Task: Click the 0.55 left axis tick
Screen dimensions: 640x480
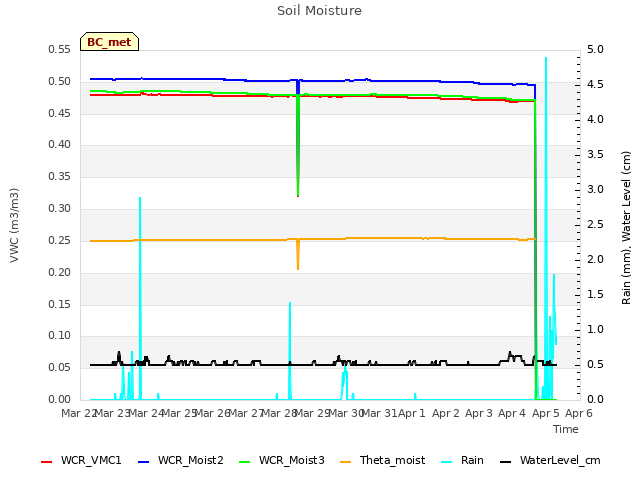Action: point(60,49)
